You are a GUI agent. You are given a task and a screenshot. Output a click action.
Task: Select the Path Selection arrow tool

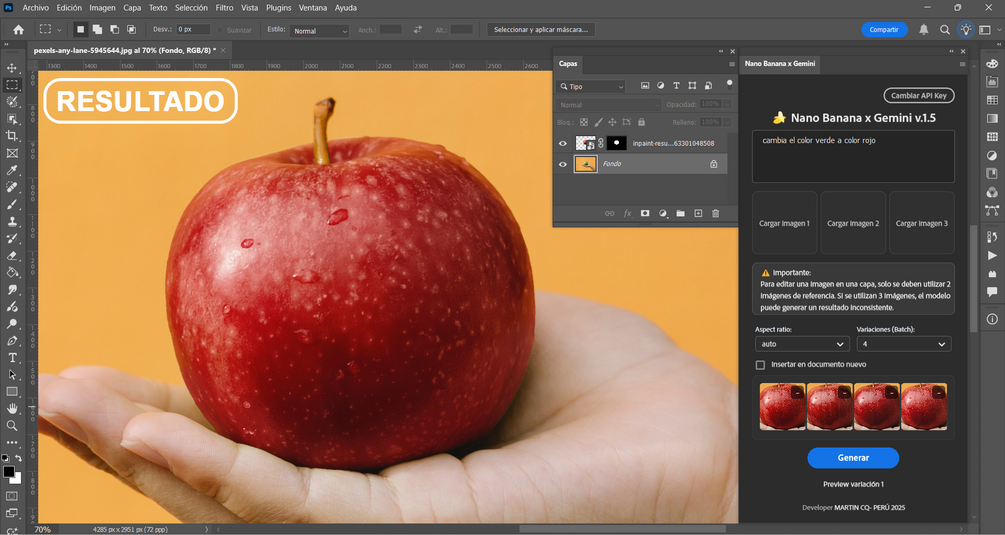pyautogui.click(x=12, y=375)
